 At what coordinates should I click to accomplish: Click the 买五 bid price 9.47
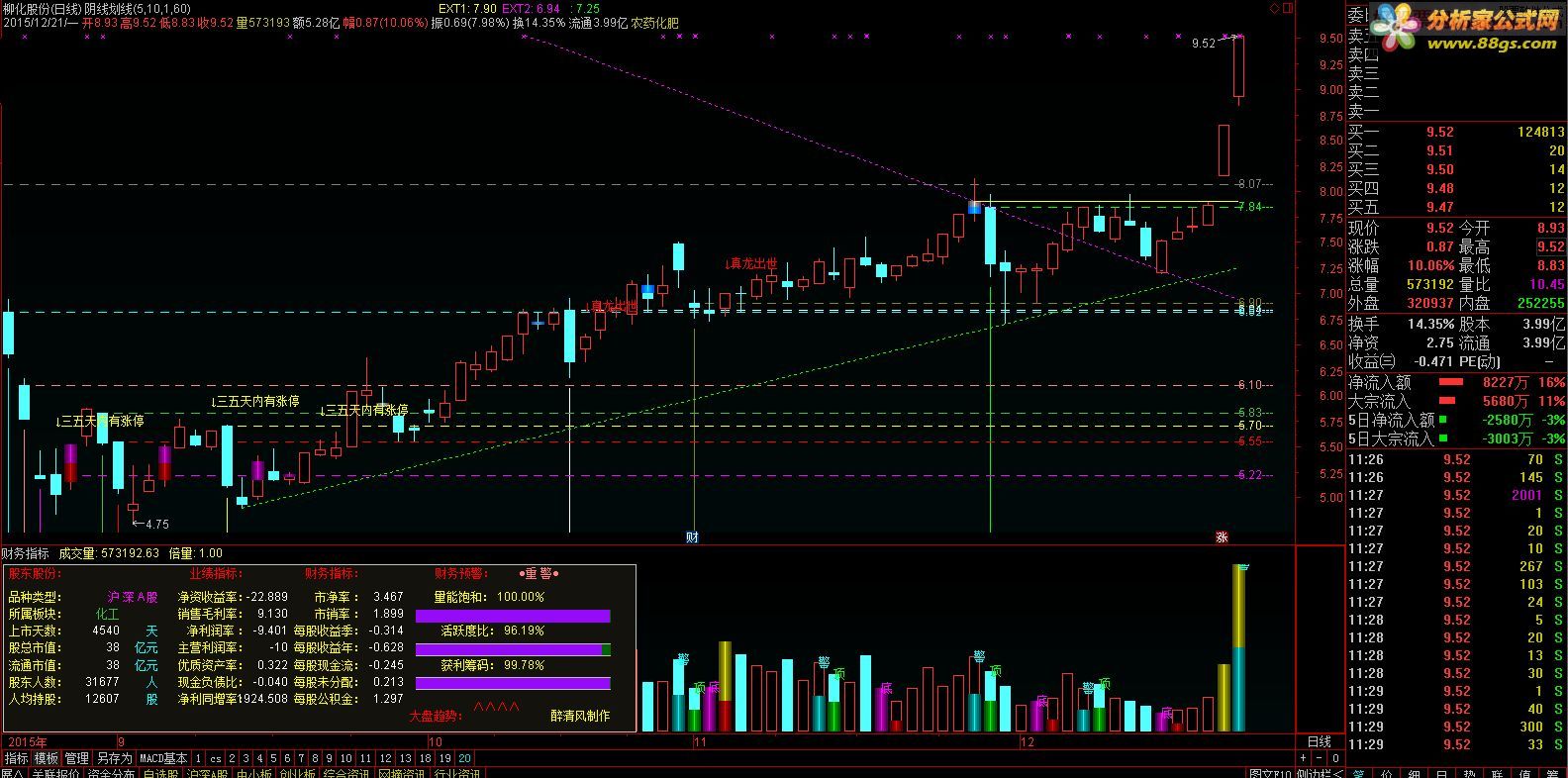[1440, 207]
